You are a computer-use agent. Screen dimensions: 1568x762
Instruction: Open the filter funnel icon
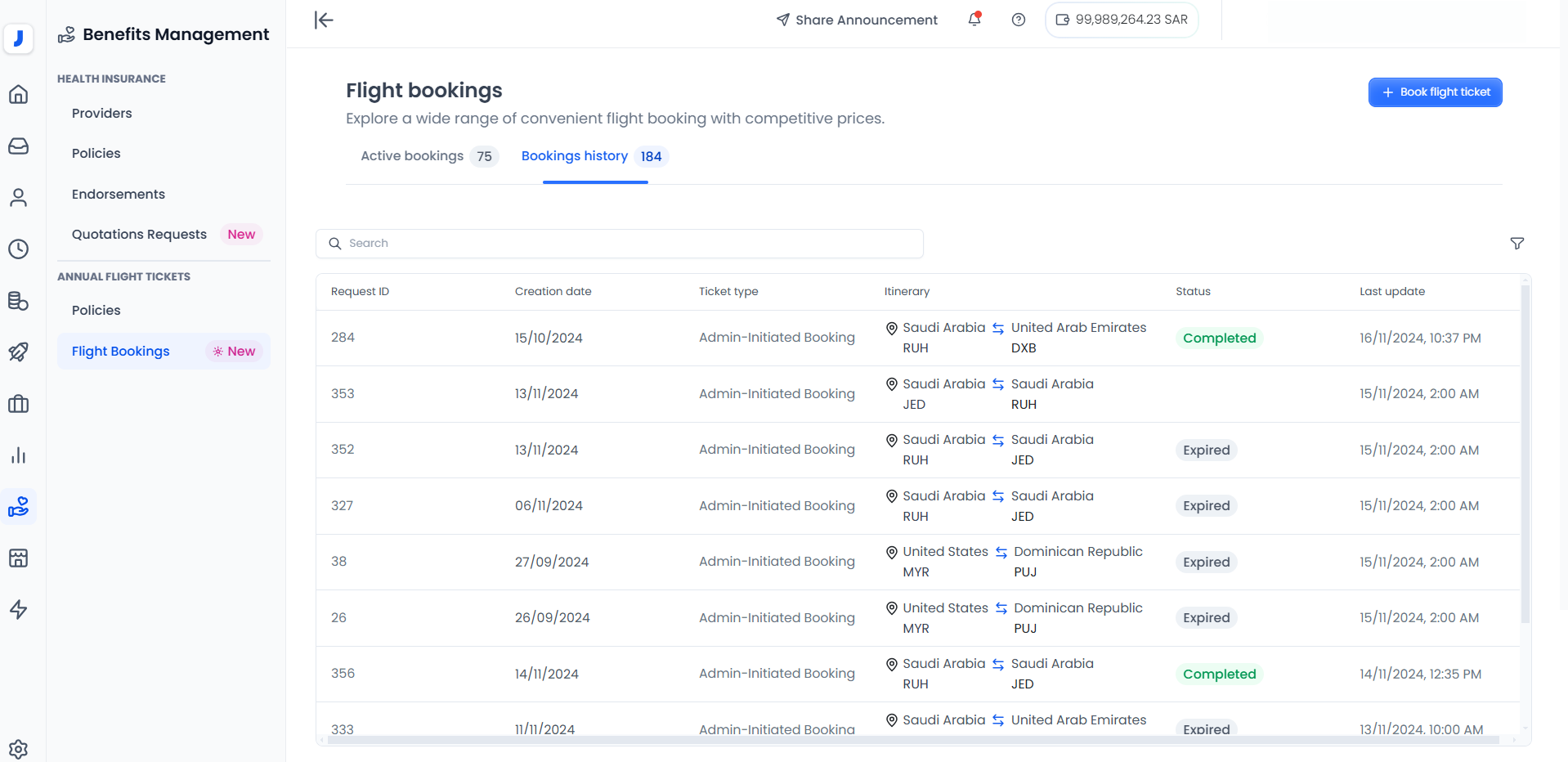tap(1516, 244)
